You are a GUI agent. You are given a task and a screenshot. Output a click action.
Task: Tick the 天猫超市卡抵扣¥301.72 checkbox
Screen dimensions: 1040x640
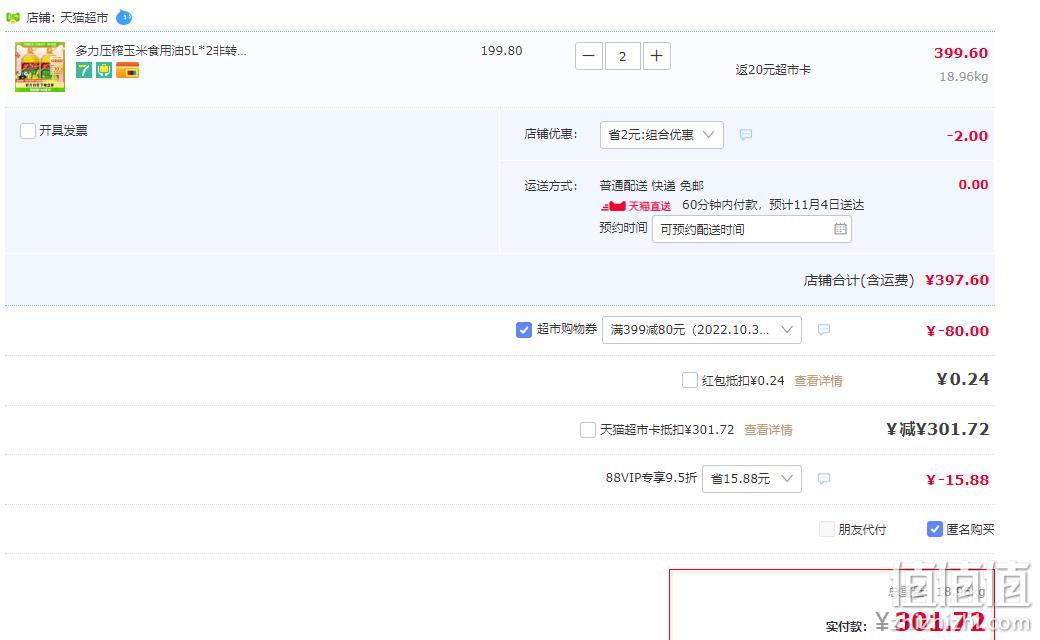click(588, 430)
